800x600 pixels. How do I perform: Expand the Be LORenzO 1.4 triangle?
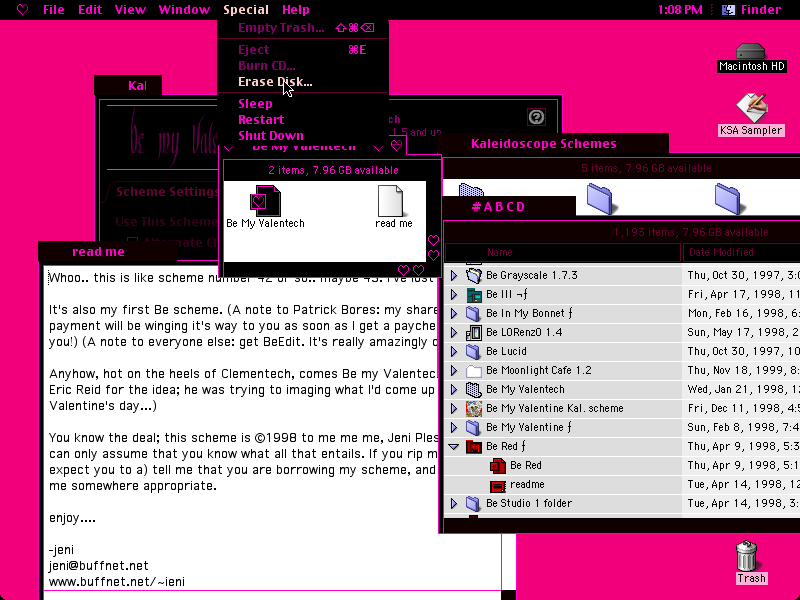click(x=454, y=333)
